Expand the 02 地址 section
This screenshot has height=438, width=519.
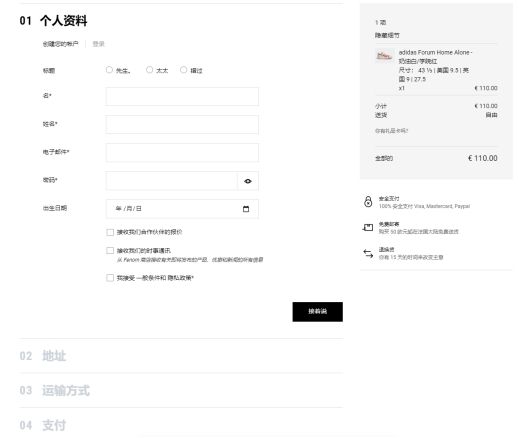tap(181, 356)
